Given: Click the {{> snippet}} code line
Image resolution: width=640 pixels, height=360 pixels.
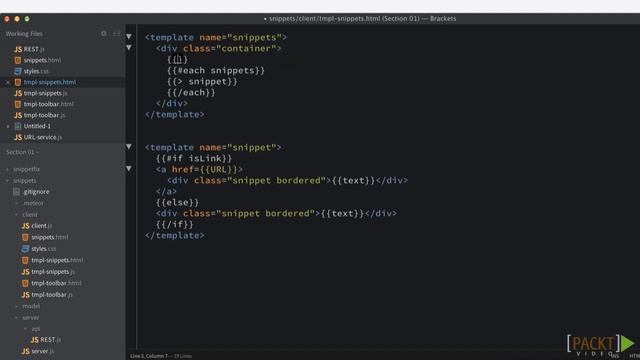Looking at the screenshot, I should 202,81.
